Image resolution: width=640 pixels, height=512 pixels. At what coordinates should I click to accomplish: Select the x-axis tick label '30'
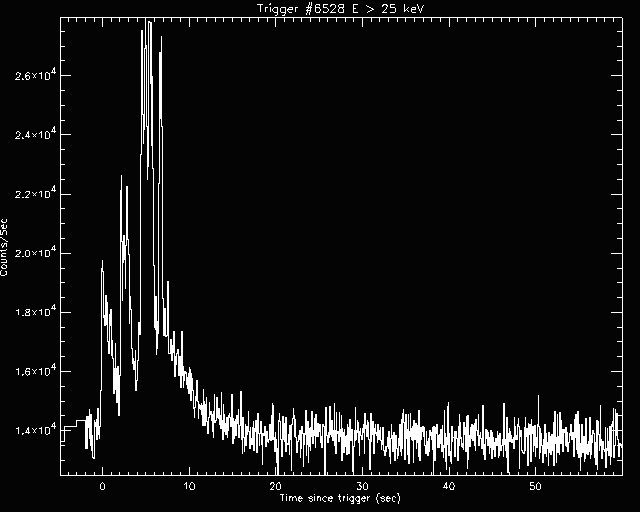click(x=362, y=487)
